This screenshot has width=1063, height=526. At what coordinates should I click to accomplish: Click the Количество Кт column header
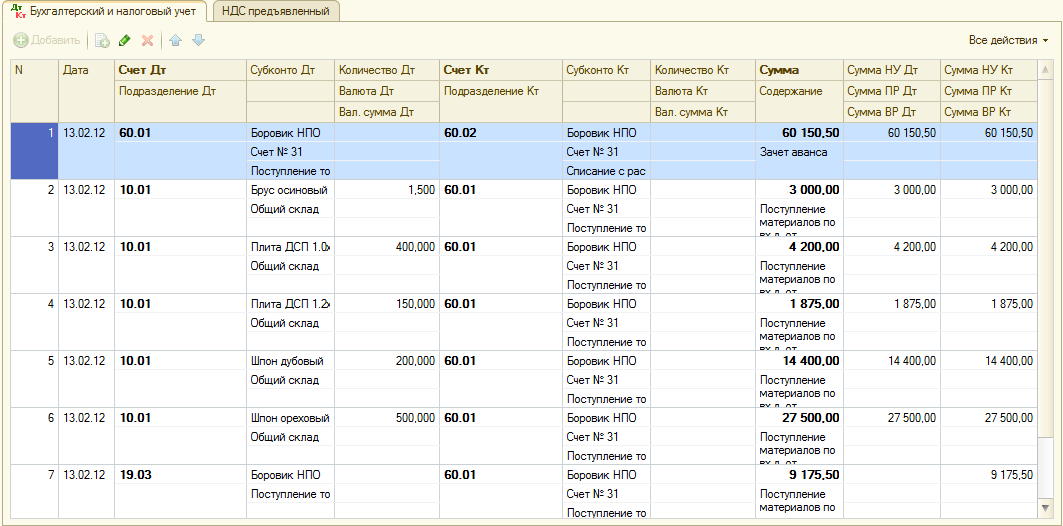point(703,70)
